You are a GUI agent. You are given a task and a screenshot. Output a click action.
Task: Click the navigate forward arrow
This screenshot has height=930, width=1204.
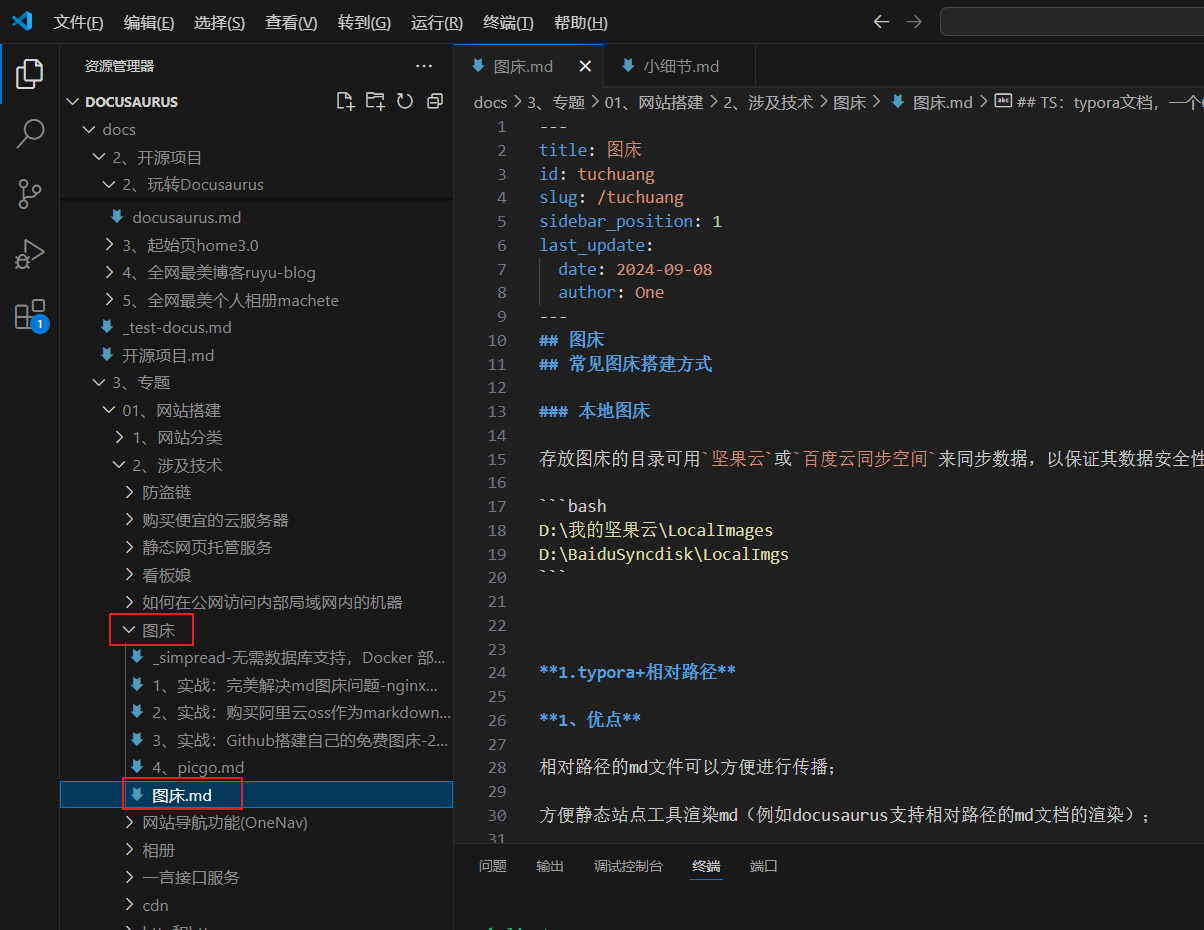914,22
